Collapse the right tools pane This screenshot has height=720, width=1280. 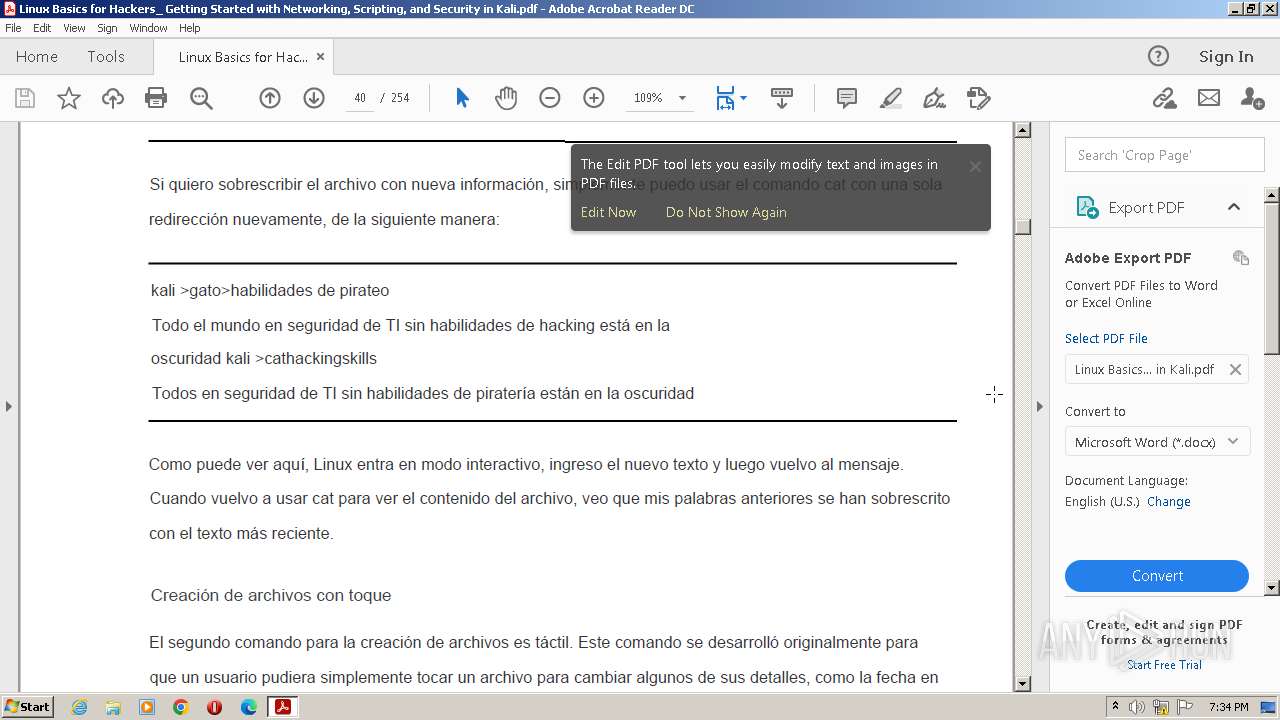pos(1039,406)
